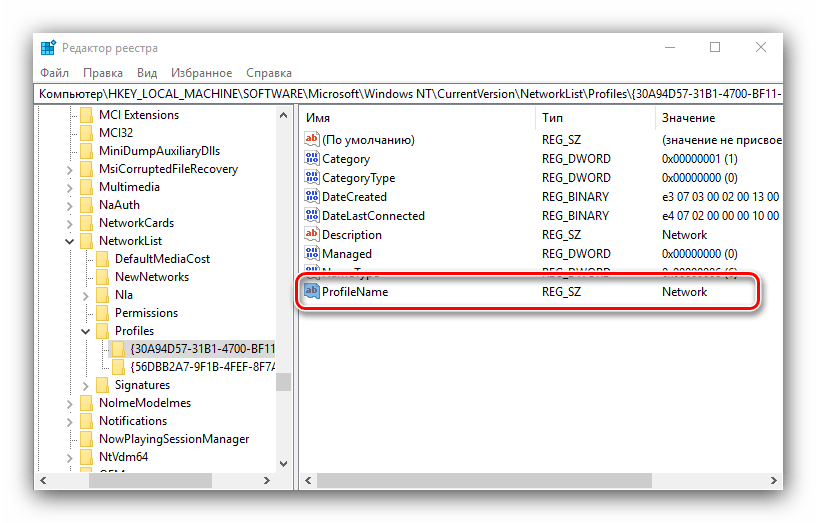The width and height of the screenshot is (816, 523).
Task: Open the Избранное menu
Action: (x=201, y=73)
